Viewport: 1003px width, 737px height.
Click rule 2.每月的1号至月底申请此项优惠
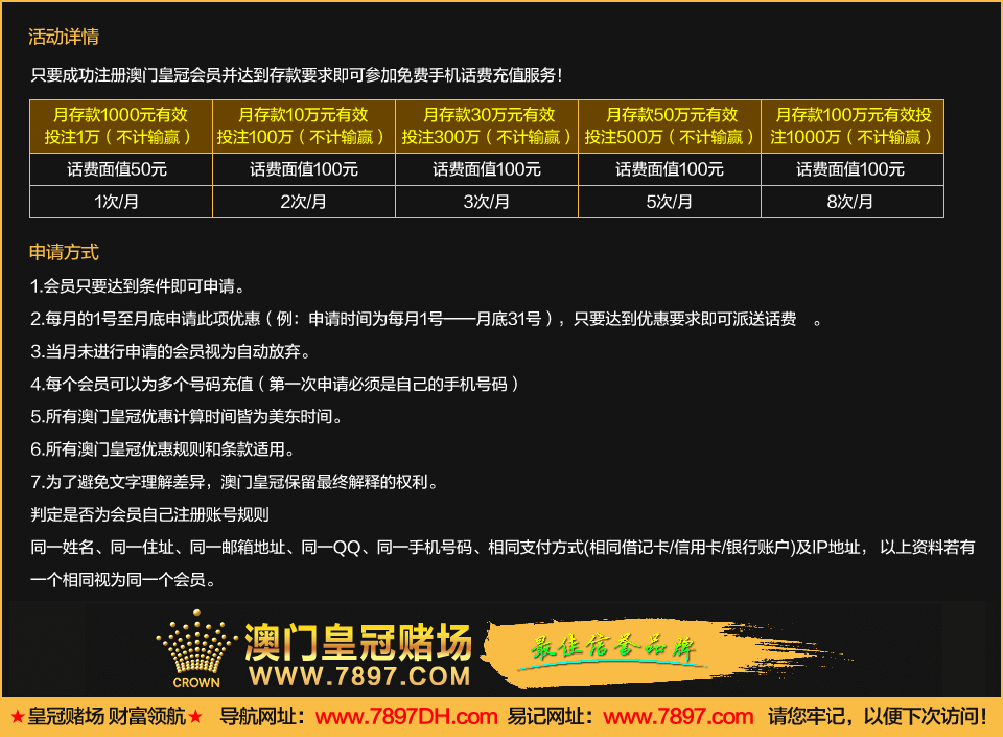[x=425, y=319]
